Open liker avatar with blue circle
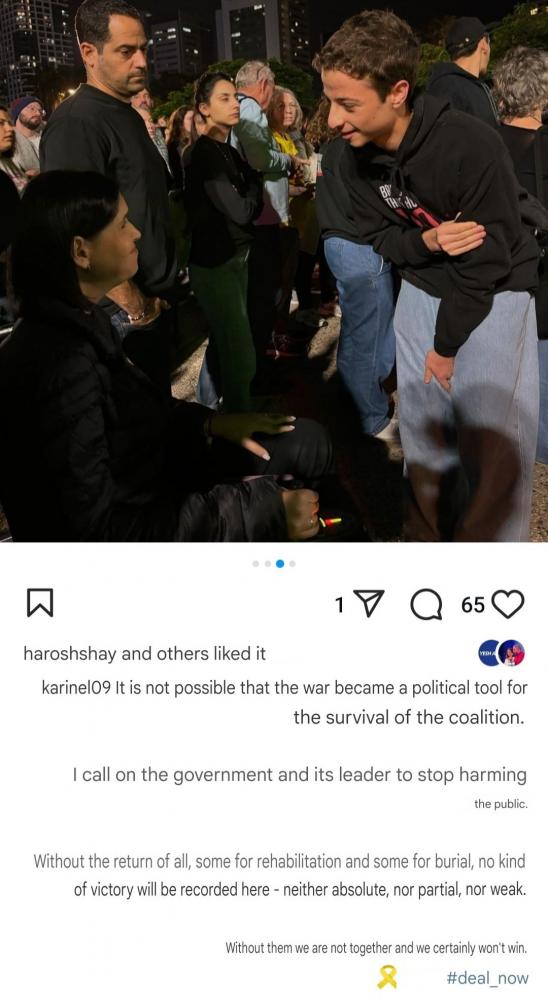This screenshot has width=548, height=1000. pos(489,653)
